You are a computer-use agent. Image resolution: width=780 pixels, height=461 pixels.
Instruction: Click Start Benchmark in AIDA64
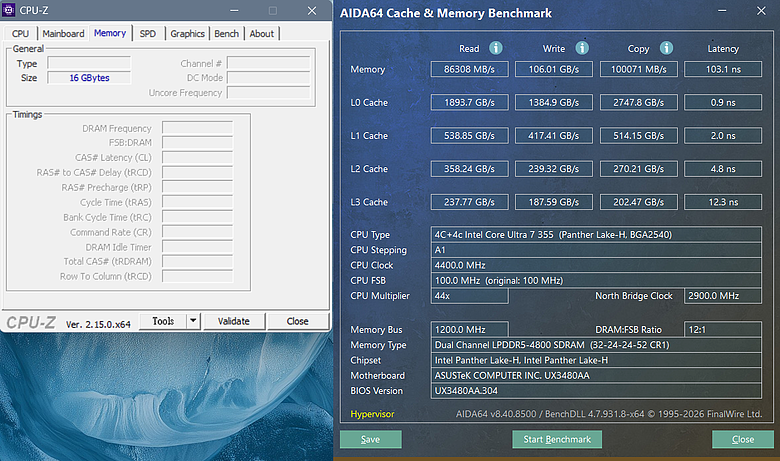pyautogui.click(x=557, y=439)
